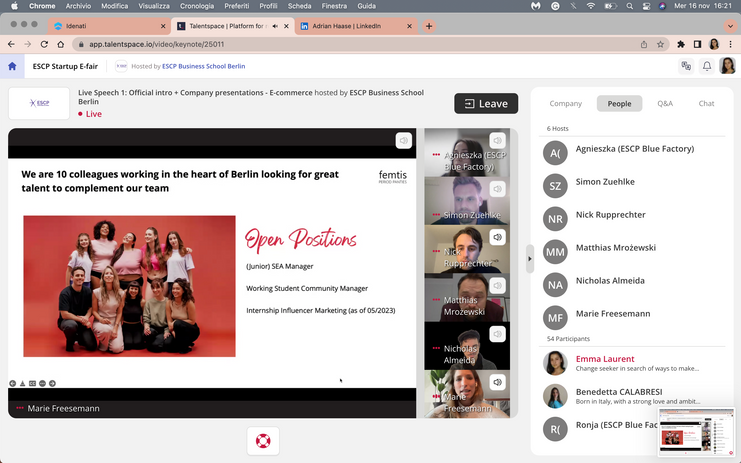Switch to the People tab
This screenshot has height=463, width=741.
pos(619,103)
